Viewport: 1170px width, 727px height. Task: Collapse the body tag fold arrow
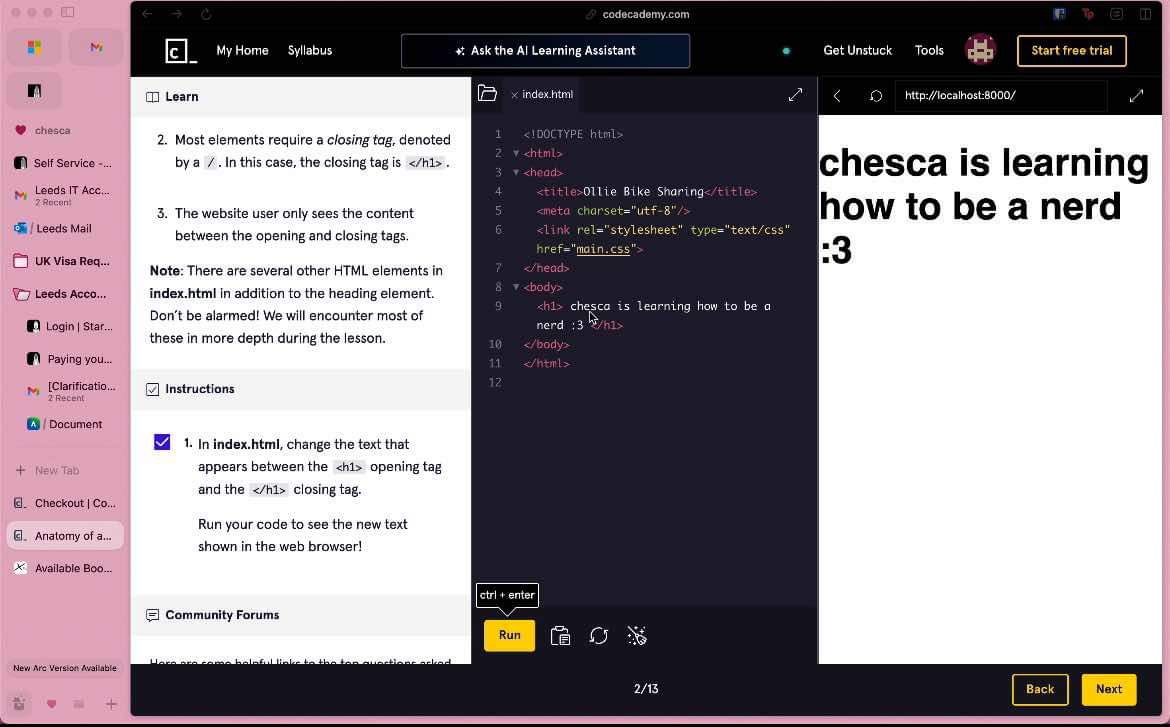click(x=516, y=287)
